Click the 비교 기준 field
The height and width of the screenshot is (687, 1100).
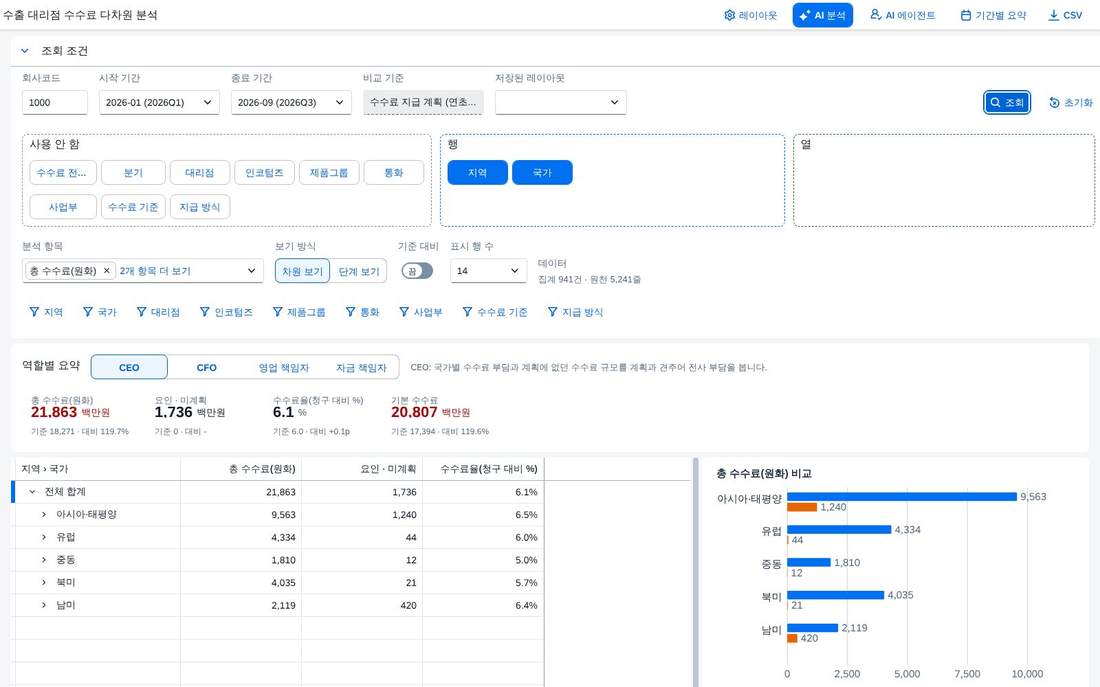[x=423, y=102]
